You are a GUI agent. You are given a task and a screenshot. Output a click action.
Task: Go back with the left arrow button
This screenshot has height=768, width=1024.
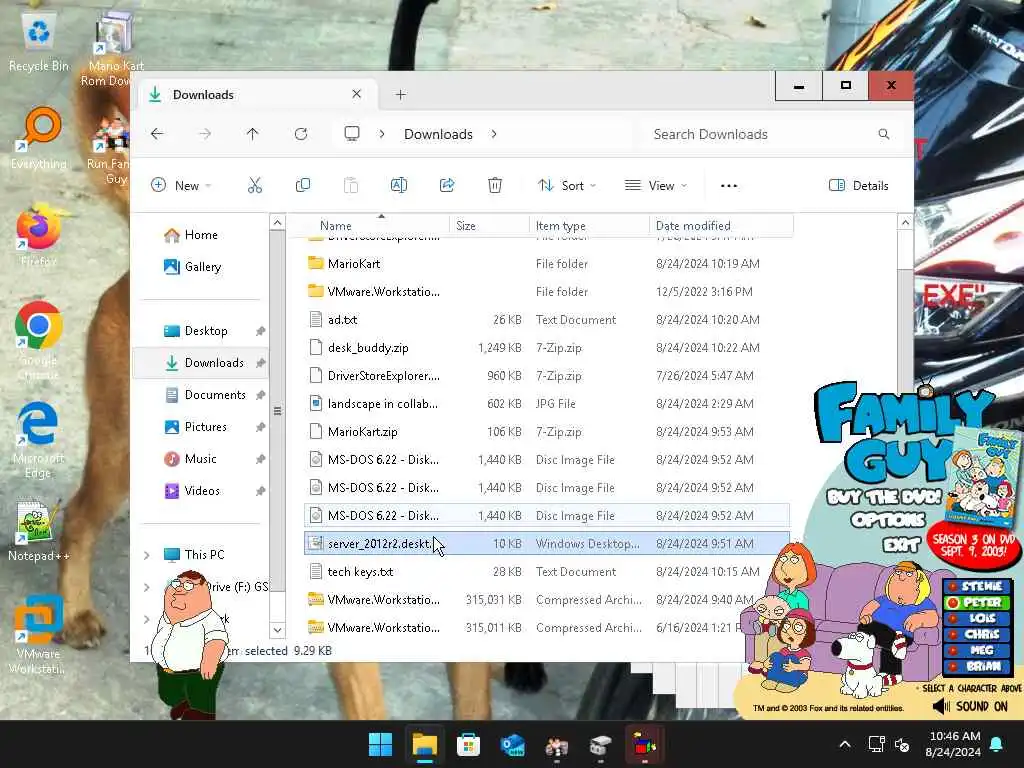(x=157, y=134)
